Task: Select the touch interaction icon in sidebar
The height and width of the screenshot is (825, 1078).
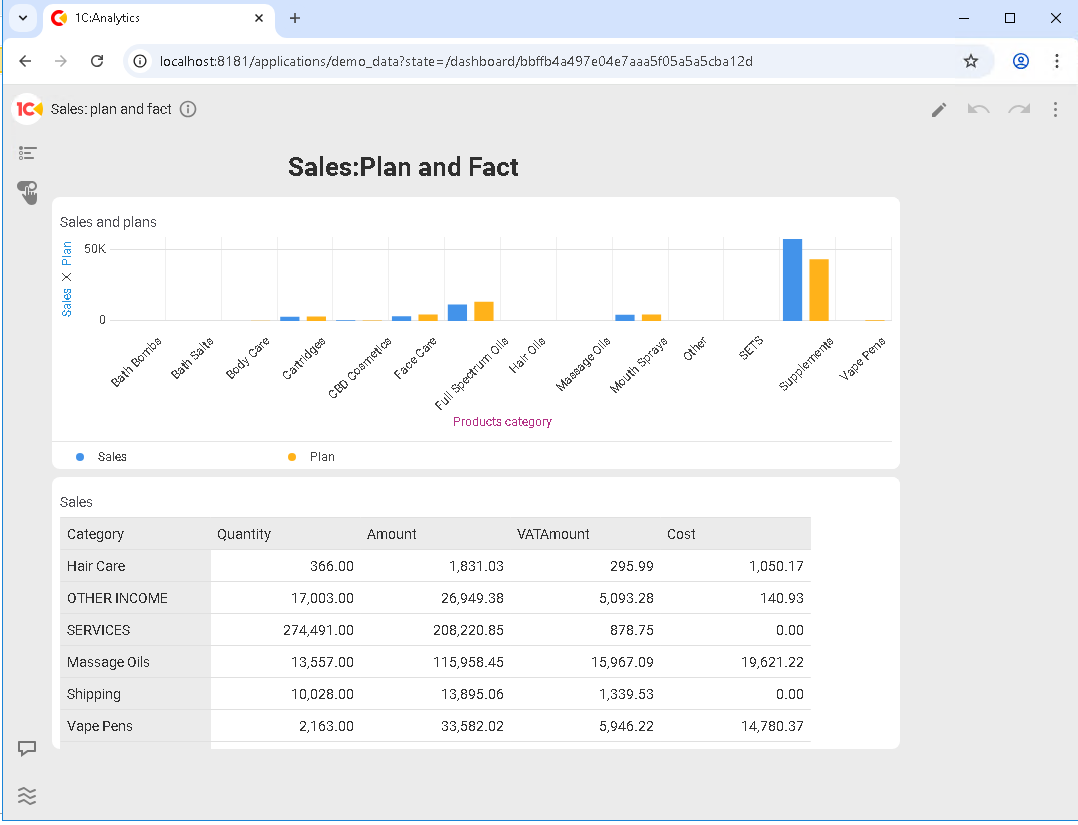Action: pos(27,192)
